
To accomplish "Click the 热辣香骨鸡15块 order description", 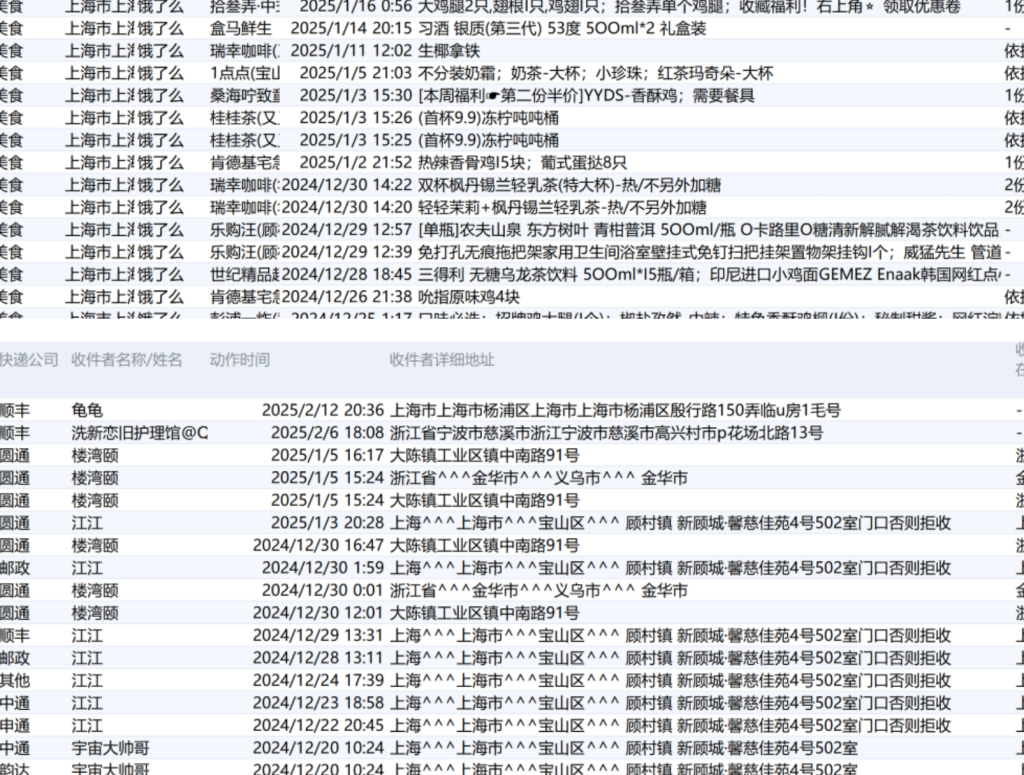I will tap(522, 163).
